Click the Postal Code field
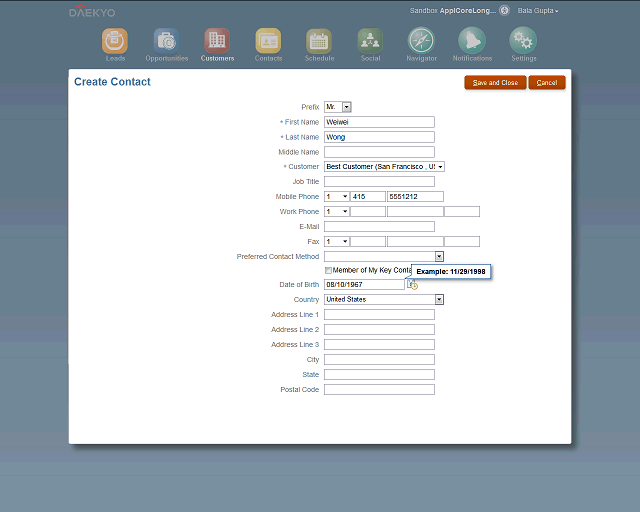 pyautogui.click(x=379, y=390)
